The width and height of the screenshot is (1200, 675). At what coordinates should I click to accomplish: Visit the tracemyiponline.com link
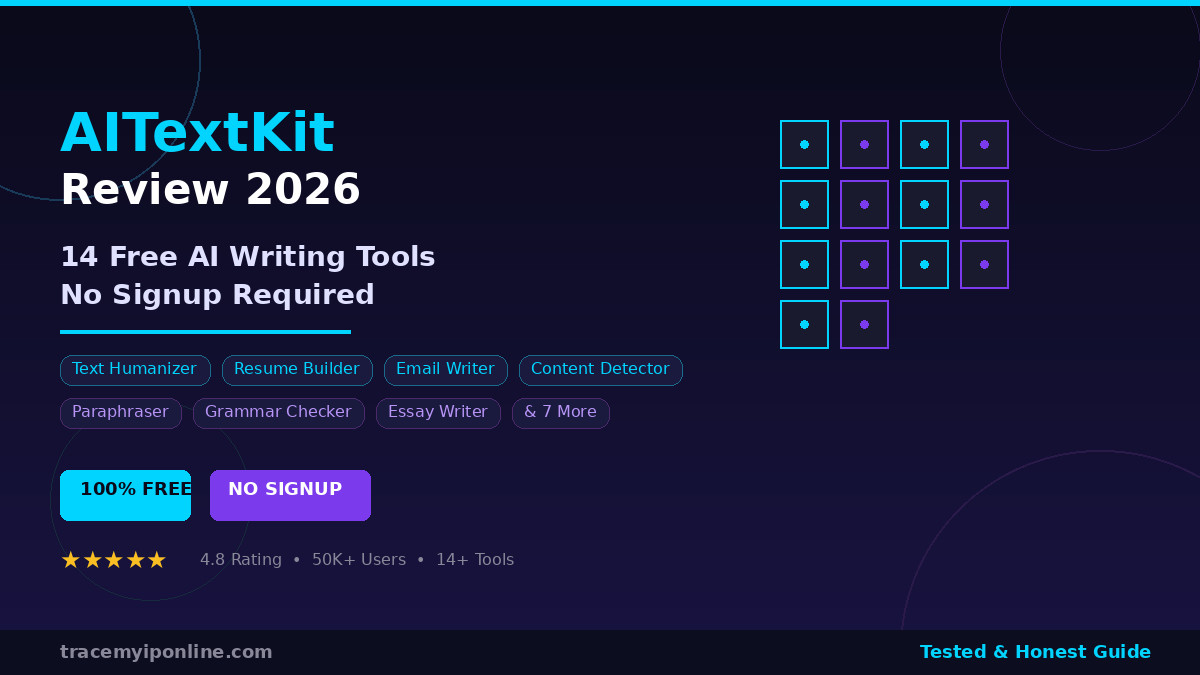click(166, 651)
